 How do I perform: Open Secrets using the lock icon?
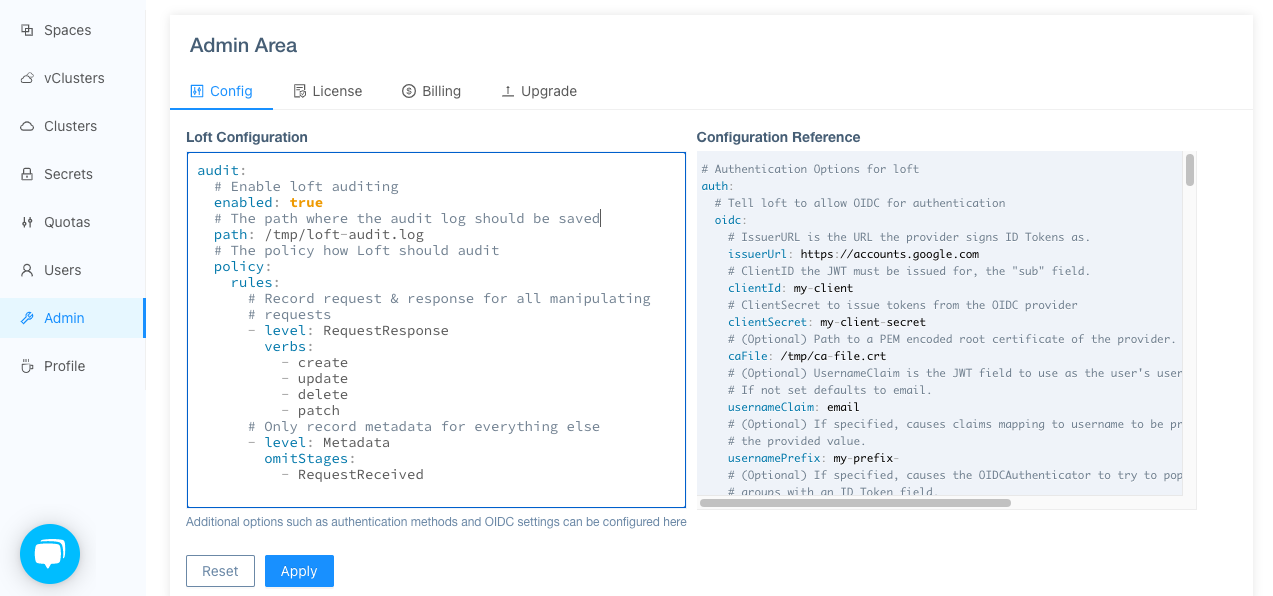click(27, 174)
